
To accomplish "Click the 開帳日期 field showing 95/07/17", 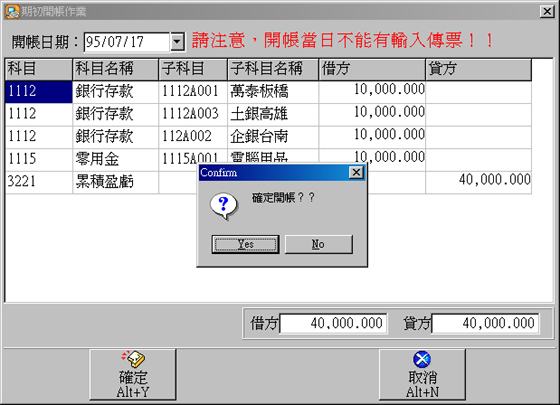I will pyautogui.click(x=127, y=42).
